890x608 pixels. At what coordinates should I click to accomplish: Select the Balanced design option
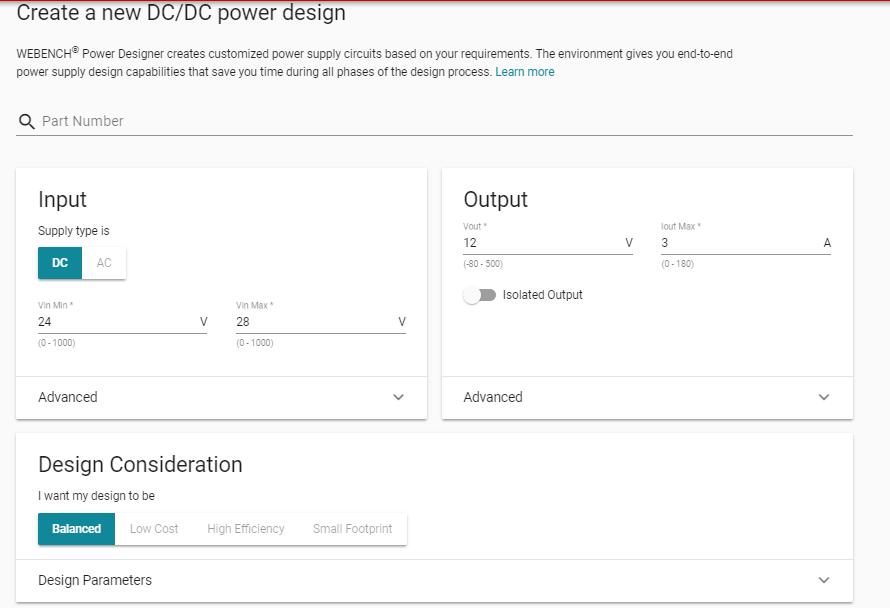coord(77,529)
